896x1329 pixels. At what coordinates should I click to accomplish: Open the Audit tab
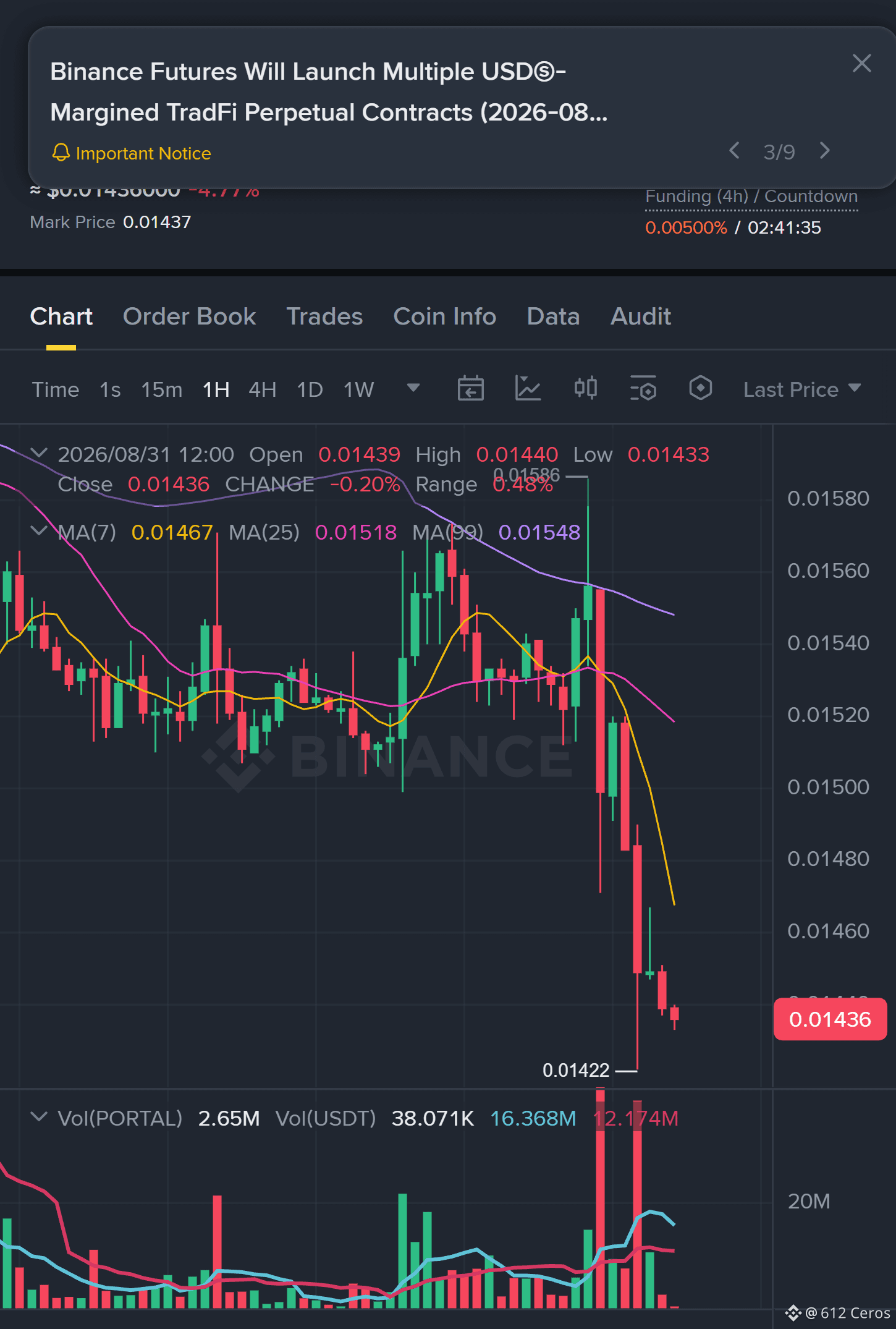pyautogui.click(x=641, y=316)
